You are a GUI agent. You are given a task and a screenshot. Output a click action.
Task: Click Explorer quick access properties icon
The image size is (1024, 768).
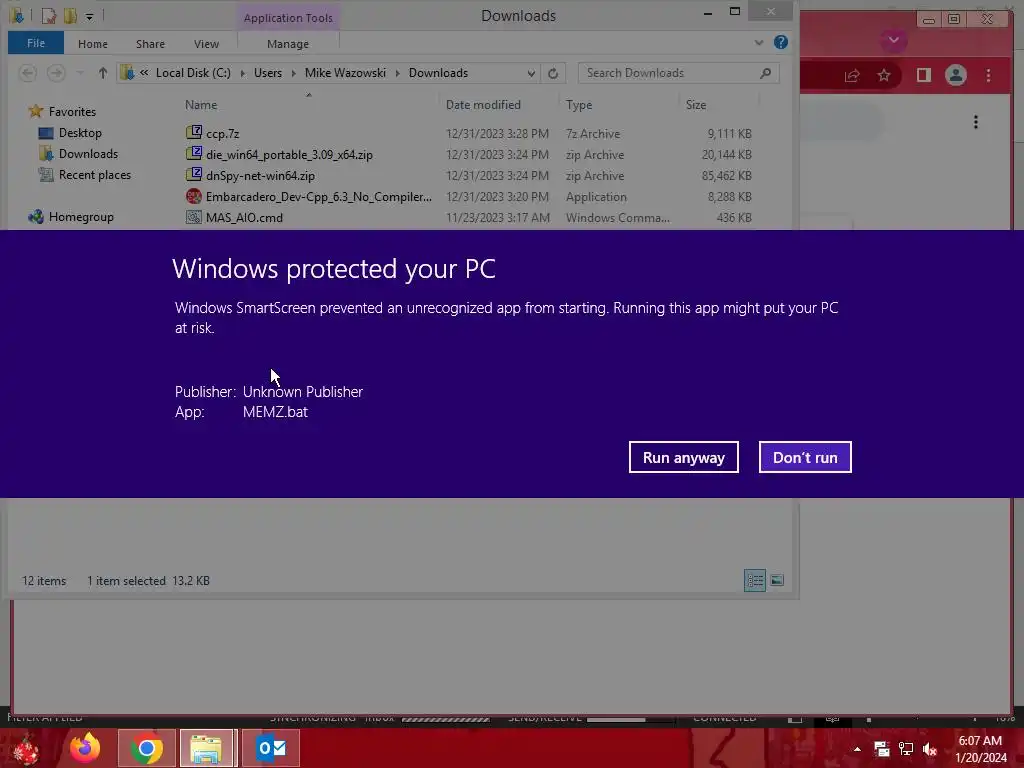pyautogui.click(x=48, y=16)
